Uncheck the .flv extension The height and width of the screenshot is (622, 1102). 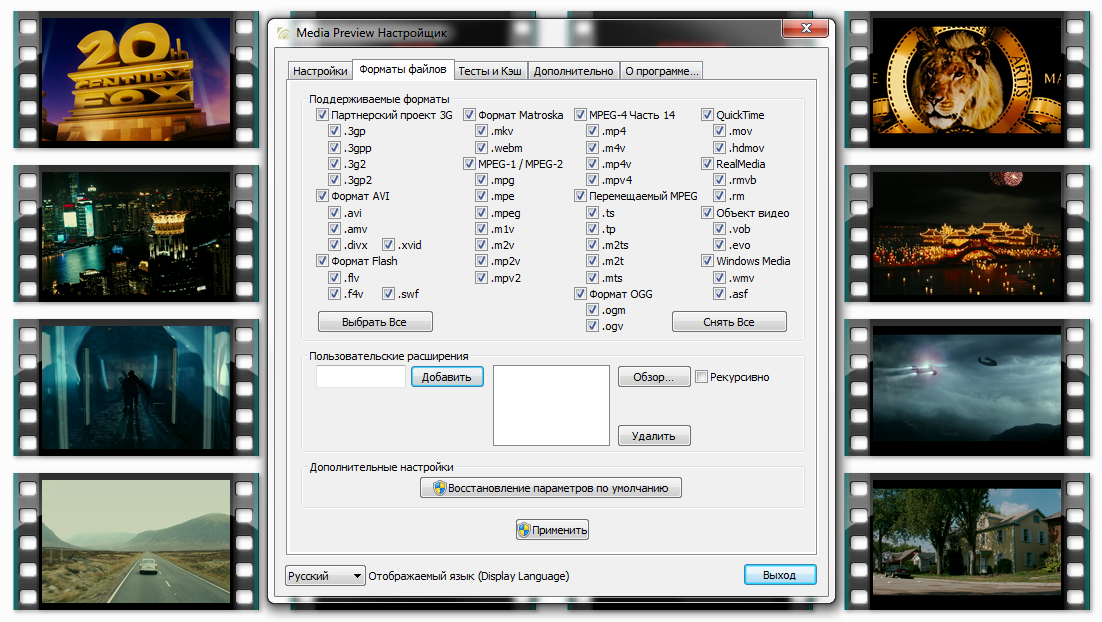pyautogui.click(x=335, y=278)
